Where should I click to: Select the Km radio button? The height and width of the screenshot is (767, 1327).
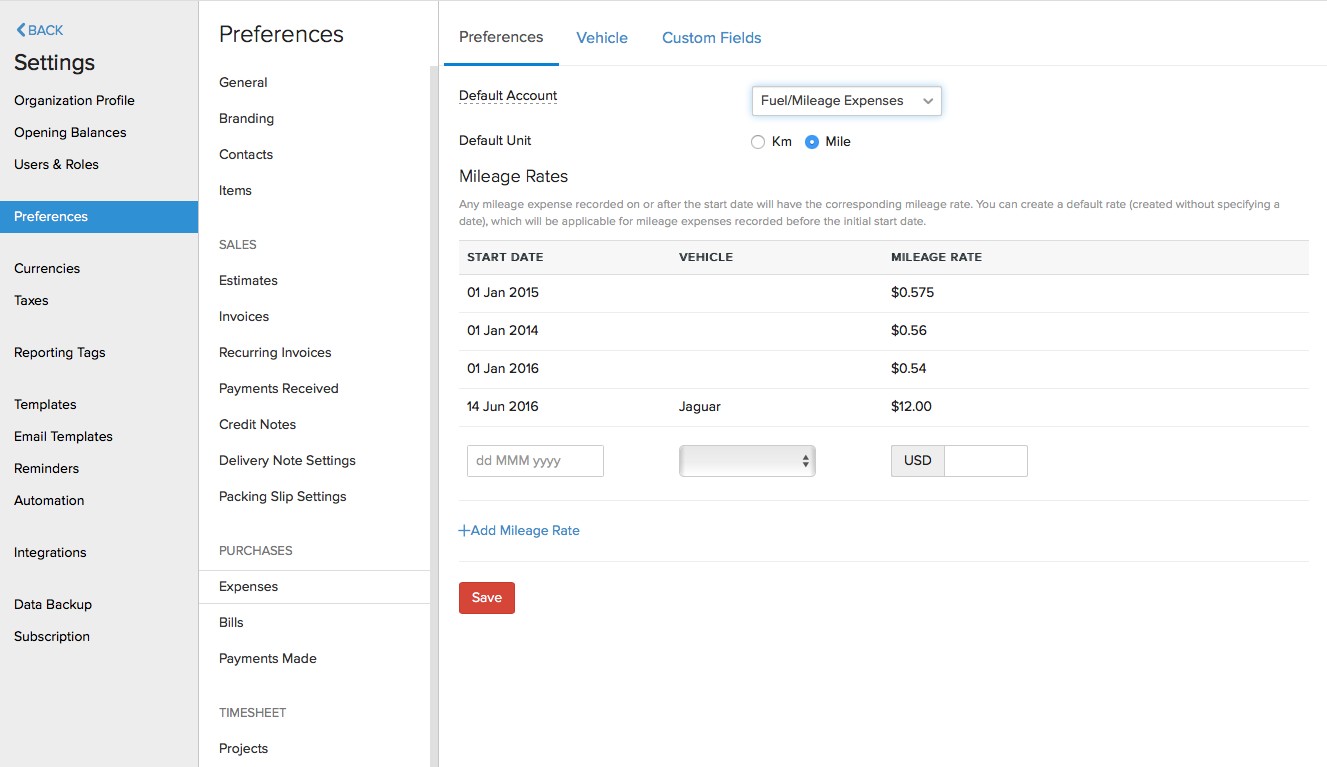[758, 142]
